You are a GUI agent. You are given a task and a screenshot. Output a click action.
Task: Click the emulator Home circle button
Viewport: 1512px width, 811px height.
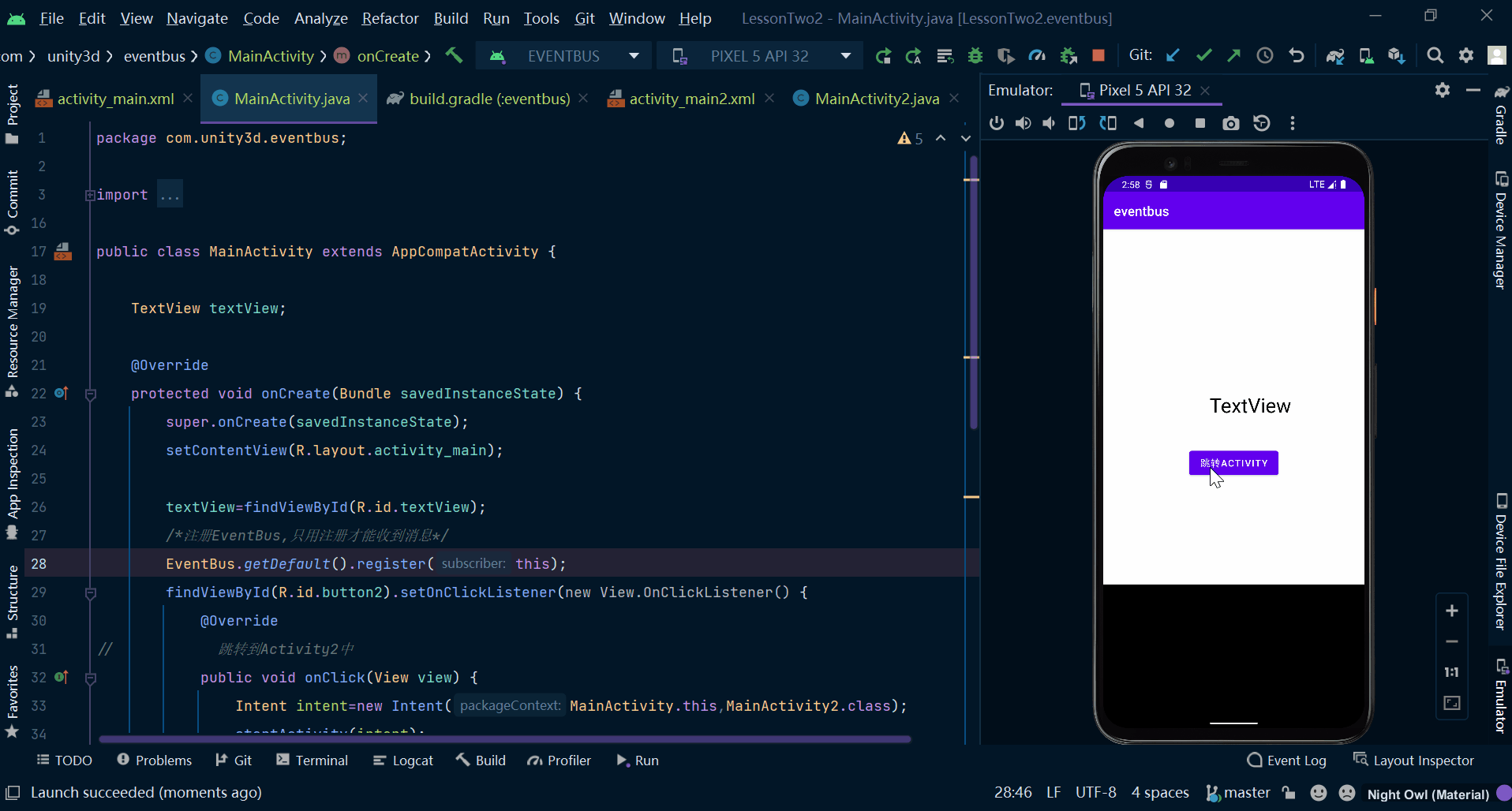1170,123
